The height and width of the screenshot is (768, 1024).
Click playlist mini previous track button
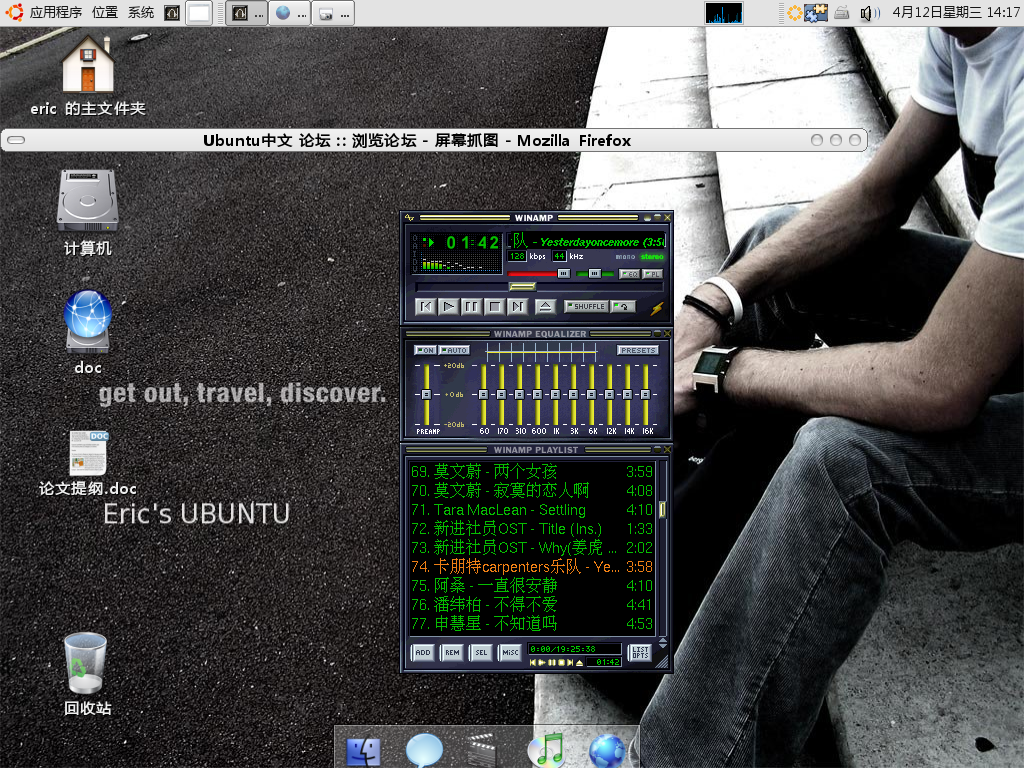tap(533, 662)
